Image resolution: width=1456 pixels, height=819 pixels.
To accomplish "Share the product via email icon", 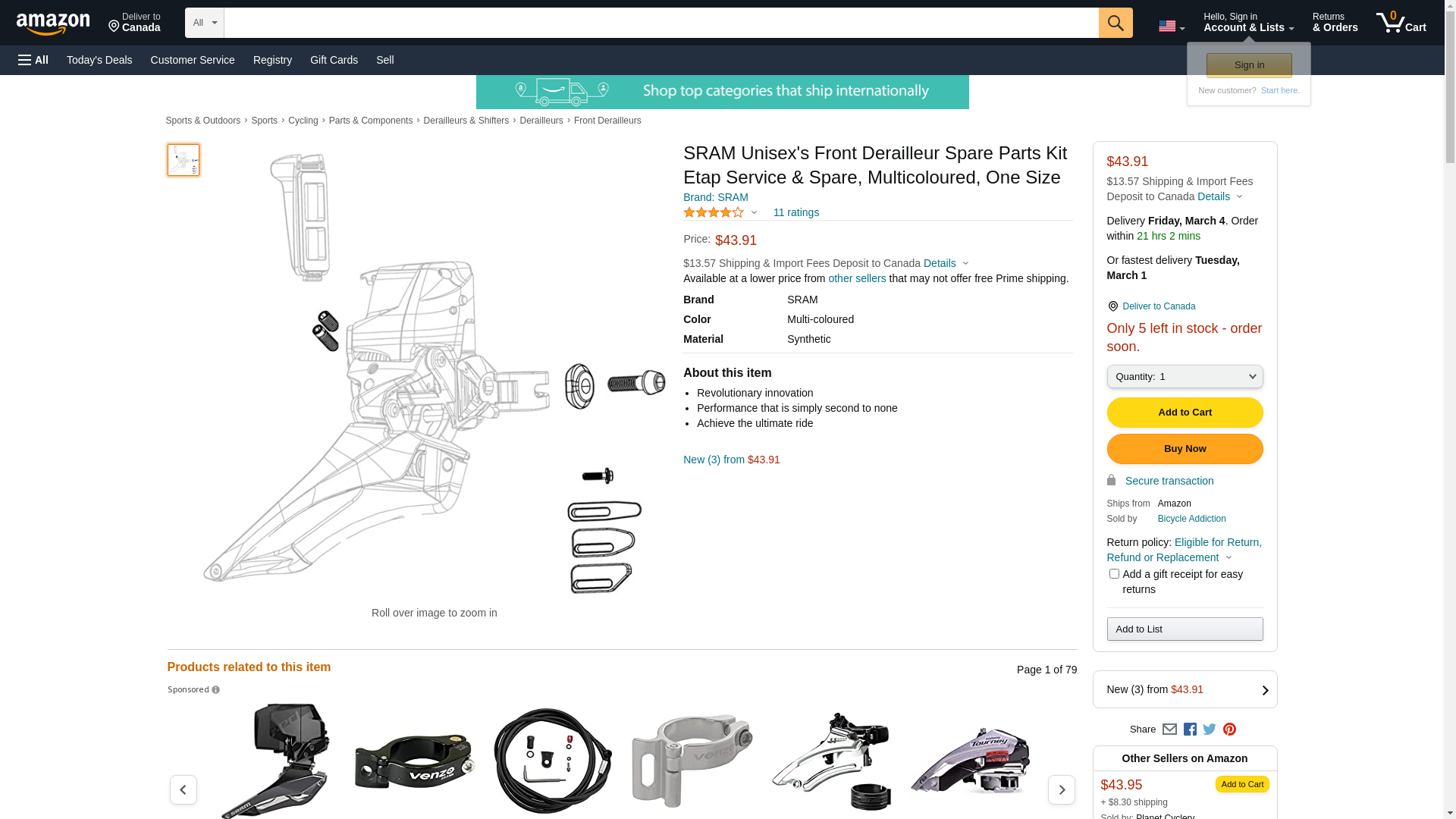I will (1169, 730).
